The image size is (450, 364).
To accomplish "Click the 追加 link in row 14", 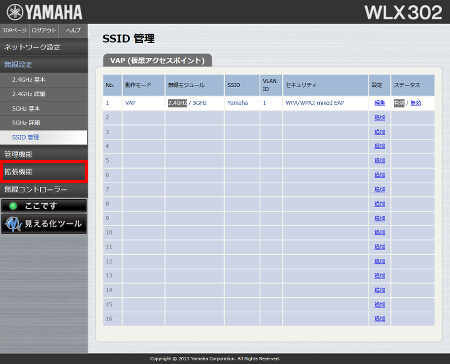I will [380, 290].
